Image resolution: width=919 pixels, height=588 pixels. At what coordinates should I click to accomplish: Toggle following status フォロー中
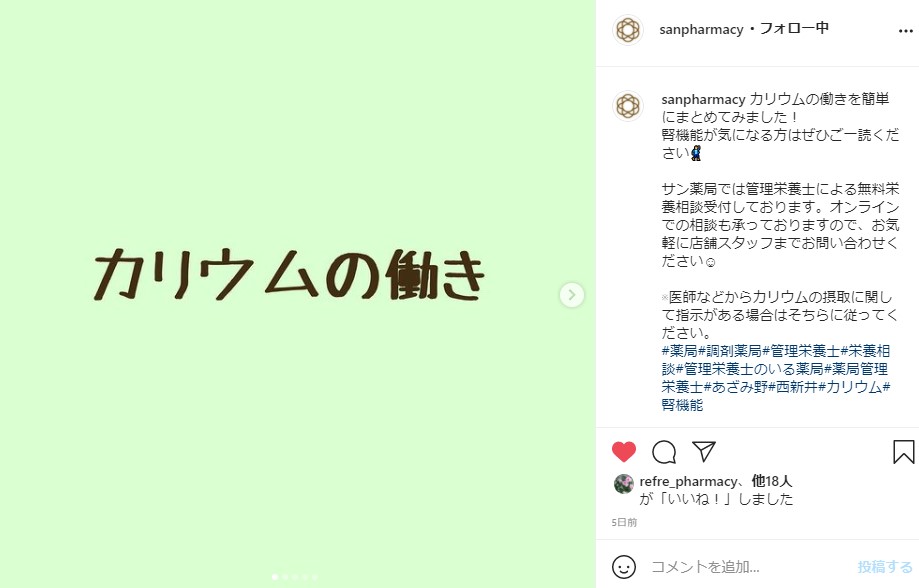(794, 28)
